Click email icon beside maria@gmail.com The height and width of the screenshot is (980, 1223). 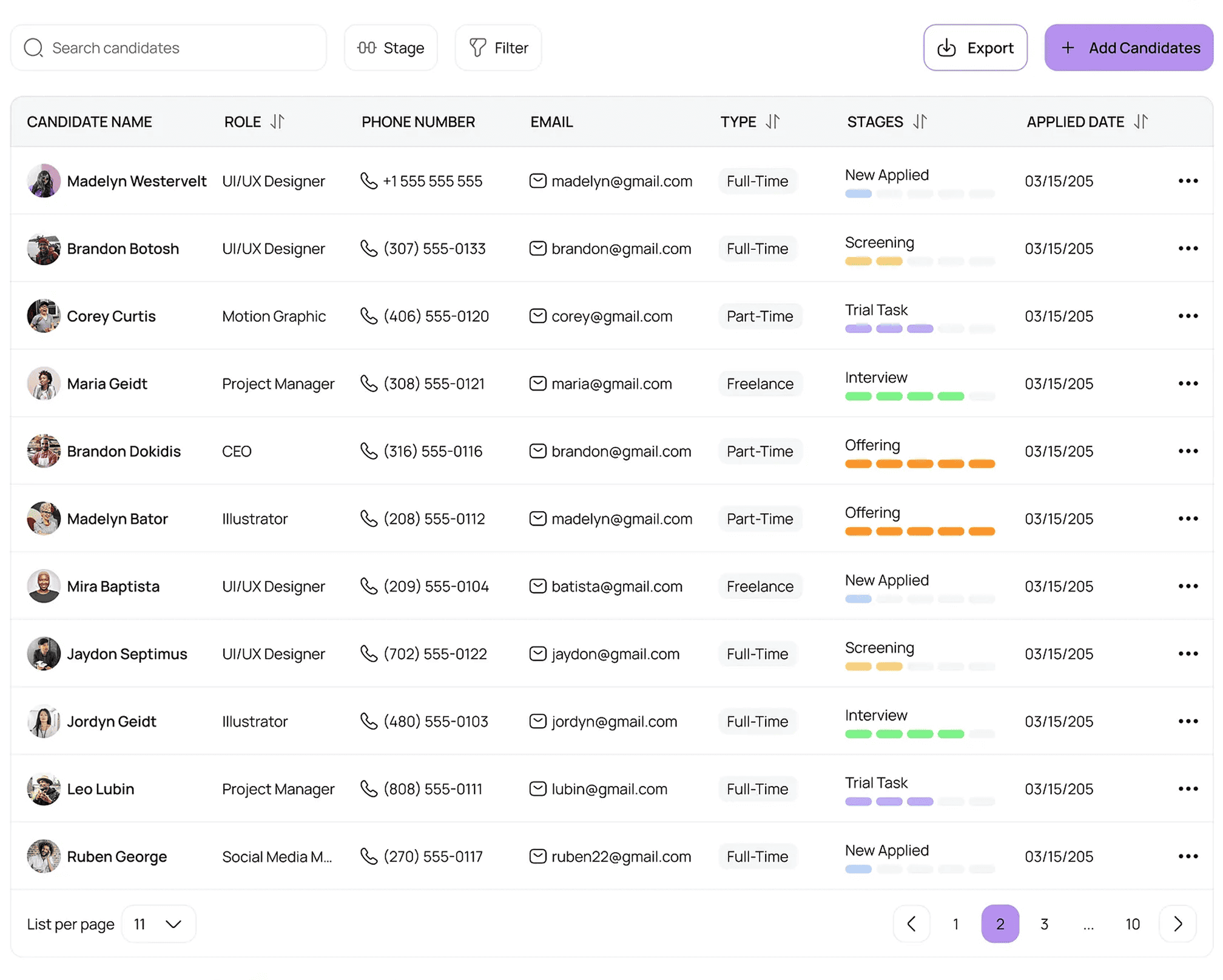pyautogui.click(x=537, y=384)
